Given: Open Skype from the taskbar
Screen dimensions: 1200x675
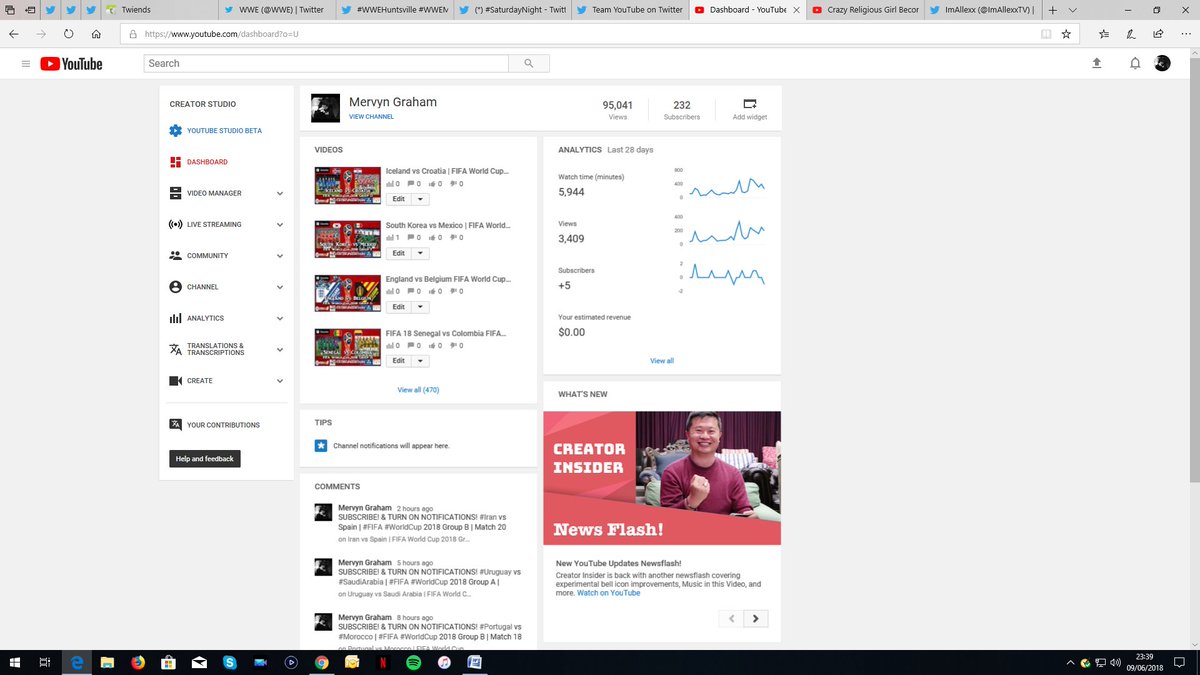Looking at the screenshot, I should [x=230, y=662].
